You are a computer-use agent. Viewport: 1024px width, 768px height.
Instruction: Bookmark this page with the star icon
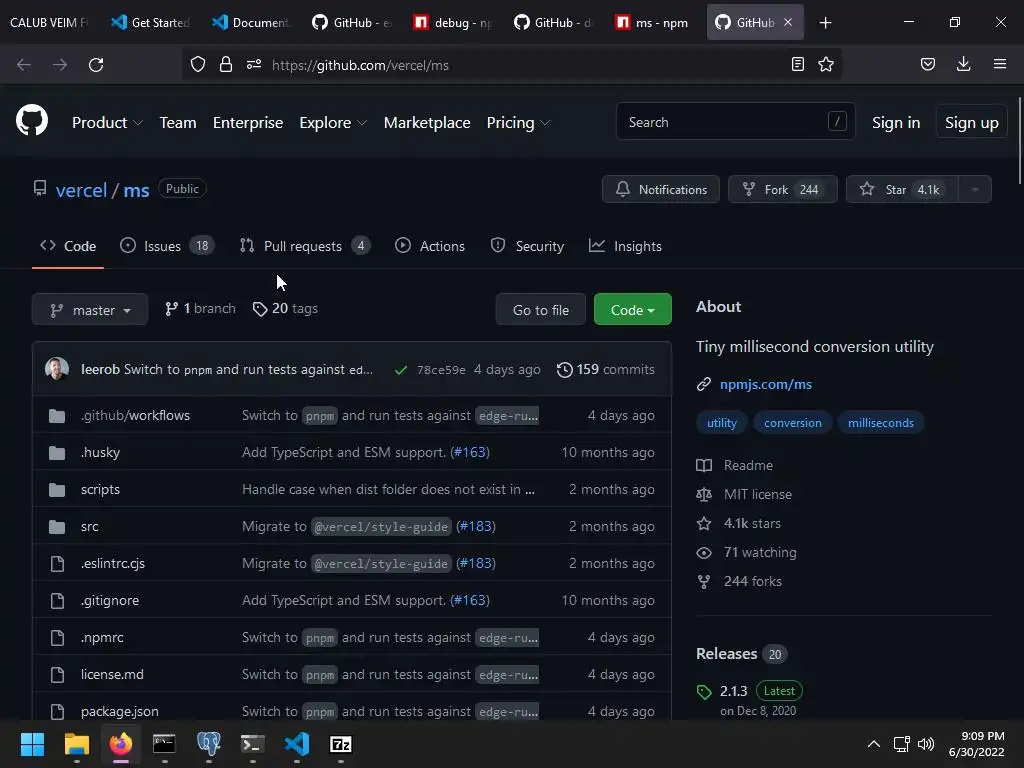click(x=826, y=64)
